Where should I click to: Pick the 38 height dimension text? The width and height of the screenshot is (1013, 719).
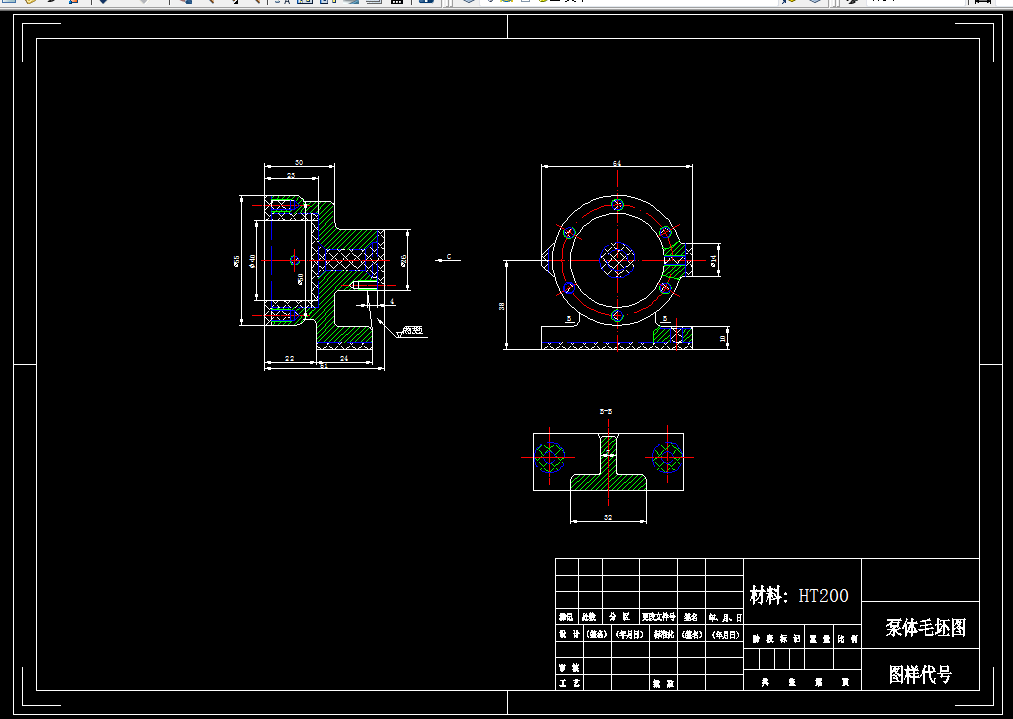click(502, 306)
